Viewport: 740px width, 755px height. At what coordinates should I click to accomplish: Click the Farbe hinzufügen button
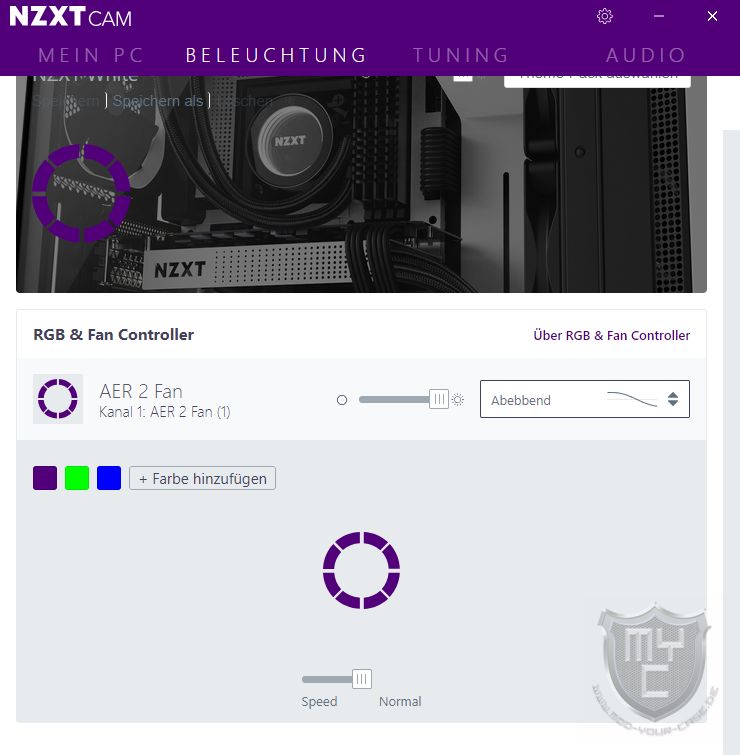202,478
